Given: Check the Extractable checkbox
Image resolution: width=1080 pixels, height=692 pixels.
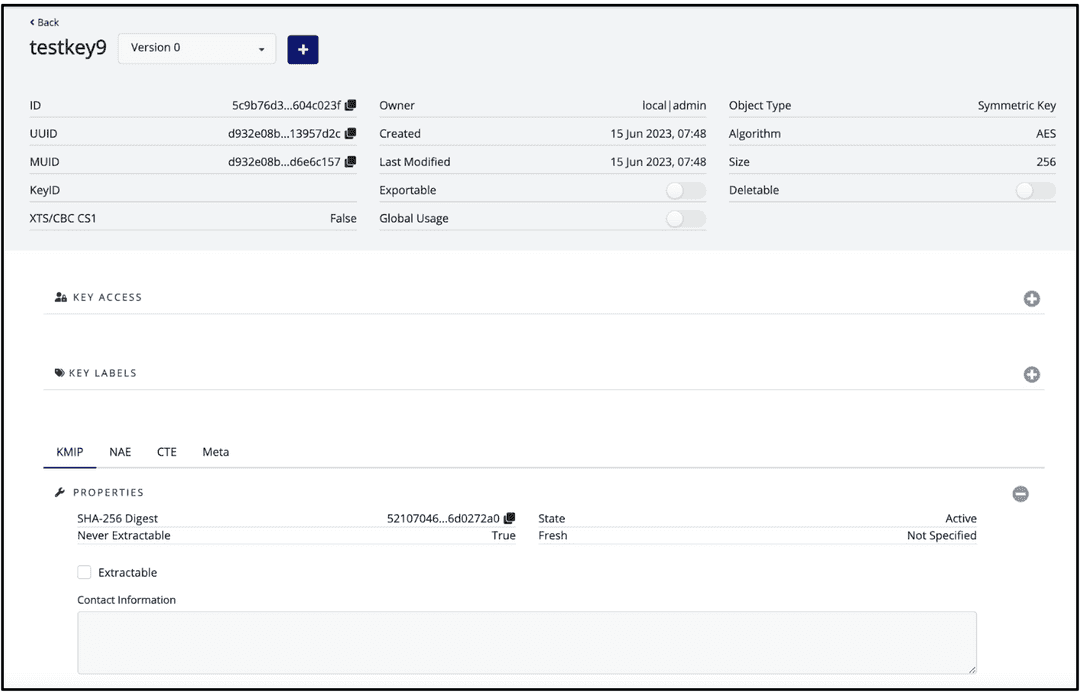Looking at the screenshot, I should coord(84,572).
